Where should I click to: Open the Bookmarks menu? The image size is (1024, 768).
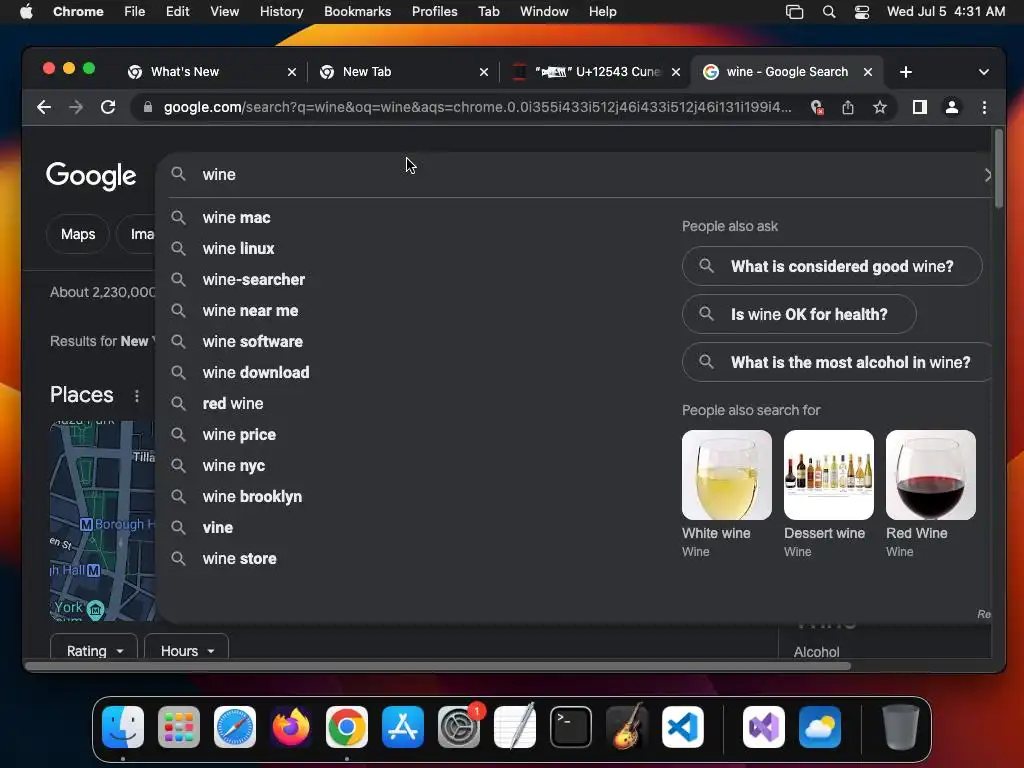pos(357,12)
